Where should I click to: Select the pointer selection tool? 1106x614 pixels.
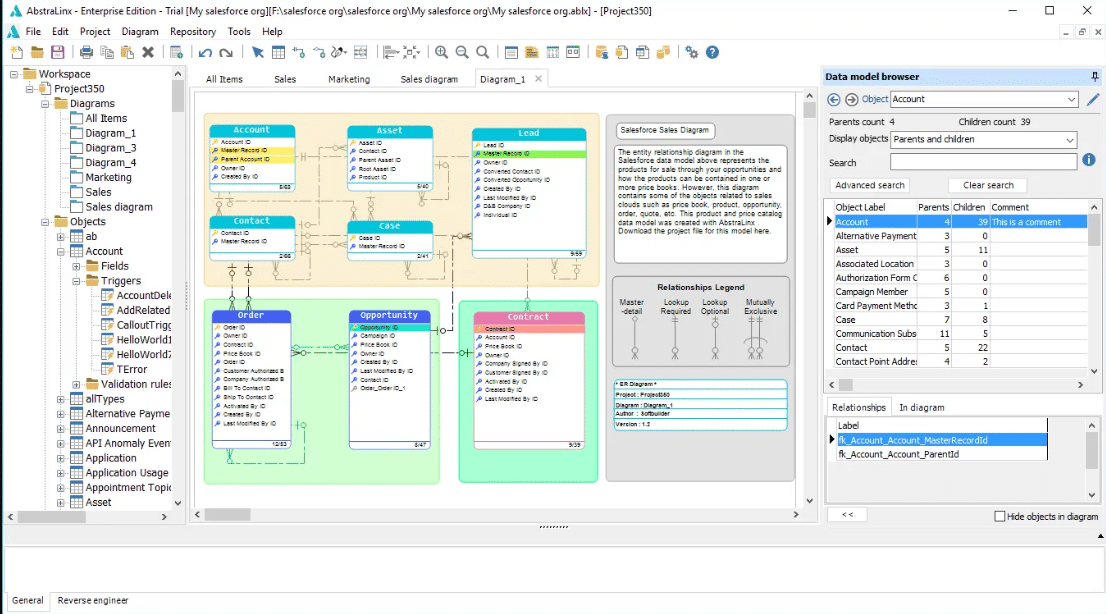click(x=258, y=52)
